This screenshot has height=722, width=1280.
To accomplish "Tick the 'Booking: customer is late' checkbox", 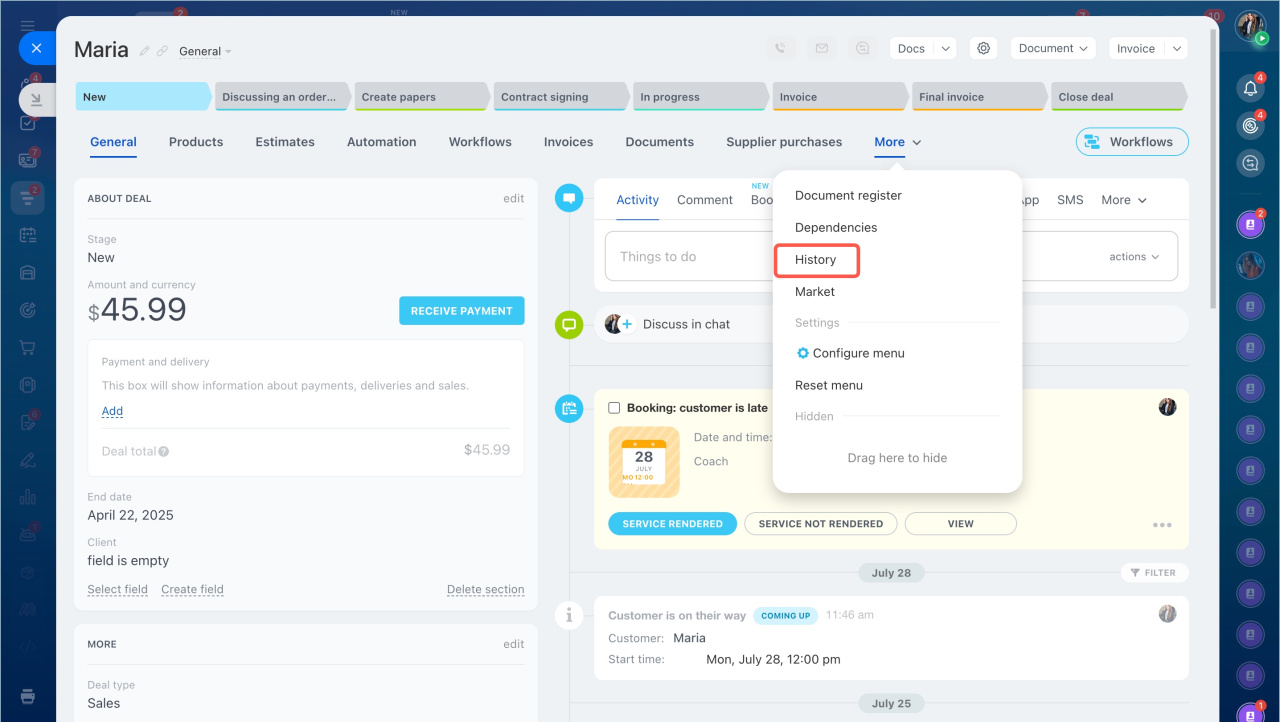I will pyautogui.click(x=614, y=408).
